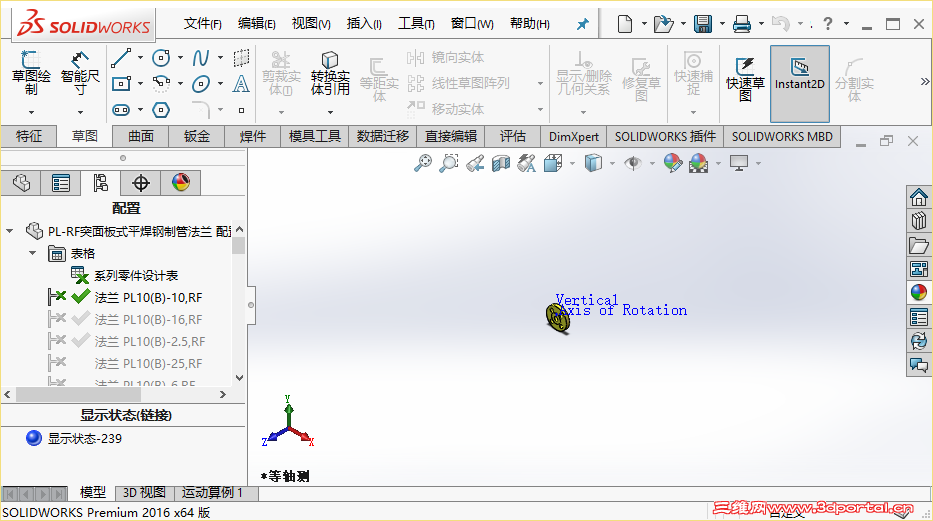Click the Previous View icon
This screenshot has width=933, height=521.
click(x=475, y=163)
